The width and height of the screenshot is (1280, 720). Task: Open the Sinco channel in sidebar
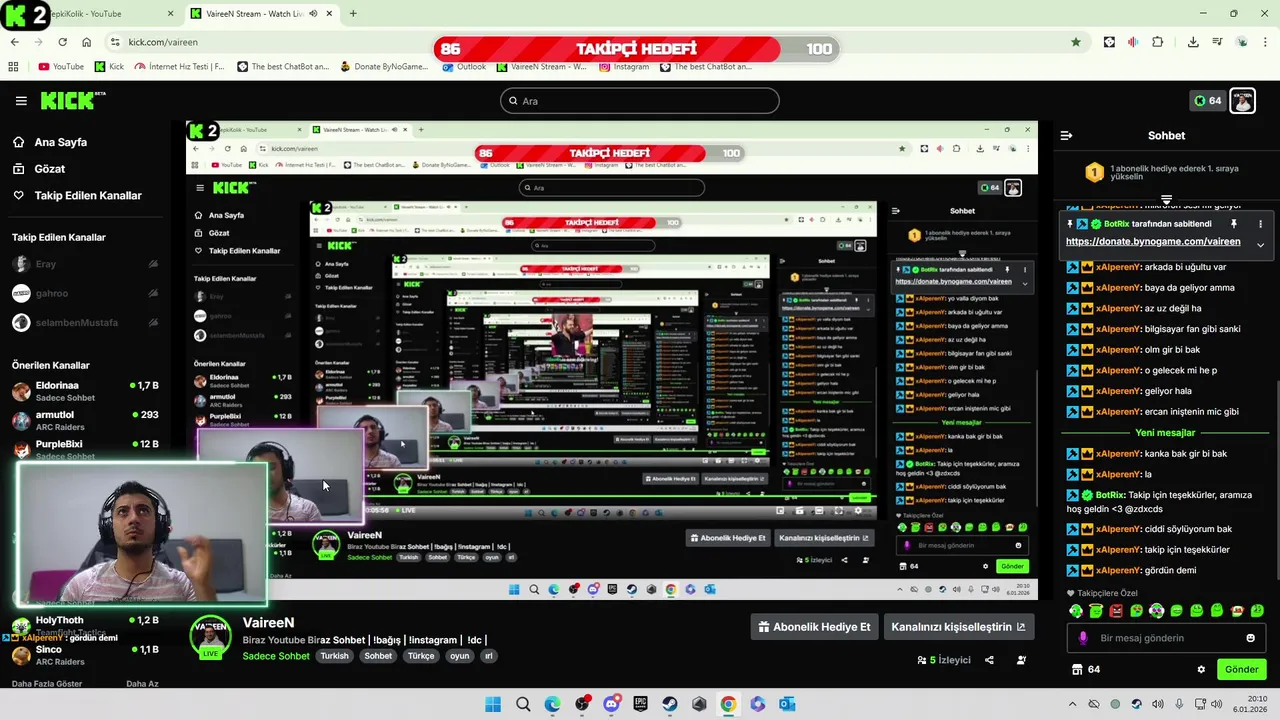tap(84, 655)
